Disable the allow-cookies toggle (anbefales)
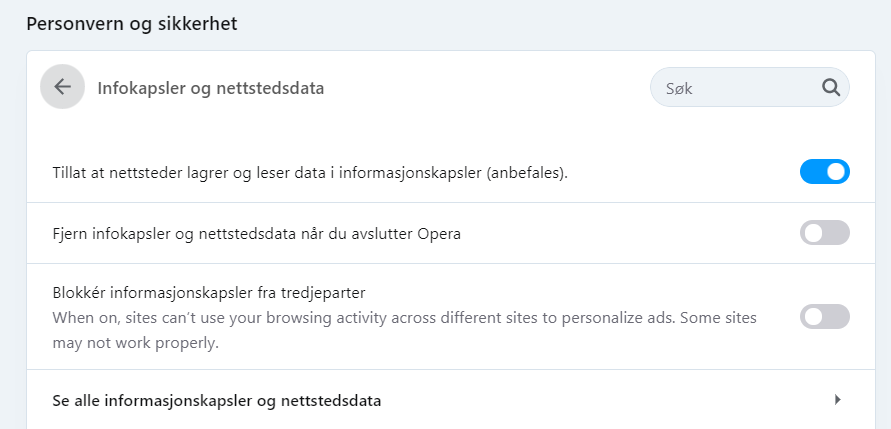Viewport: 891px width, 429px height. [825, 172]
